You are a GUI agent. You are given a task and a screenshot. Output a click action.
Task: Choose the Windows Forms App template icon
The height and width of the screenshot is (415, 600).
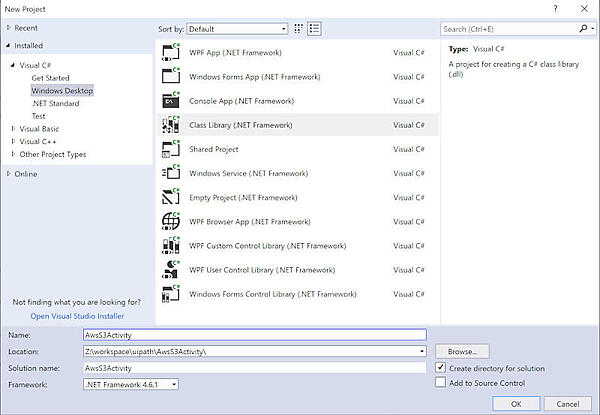(x=169, y=76)
